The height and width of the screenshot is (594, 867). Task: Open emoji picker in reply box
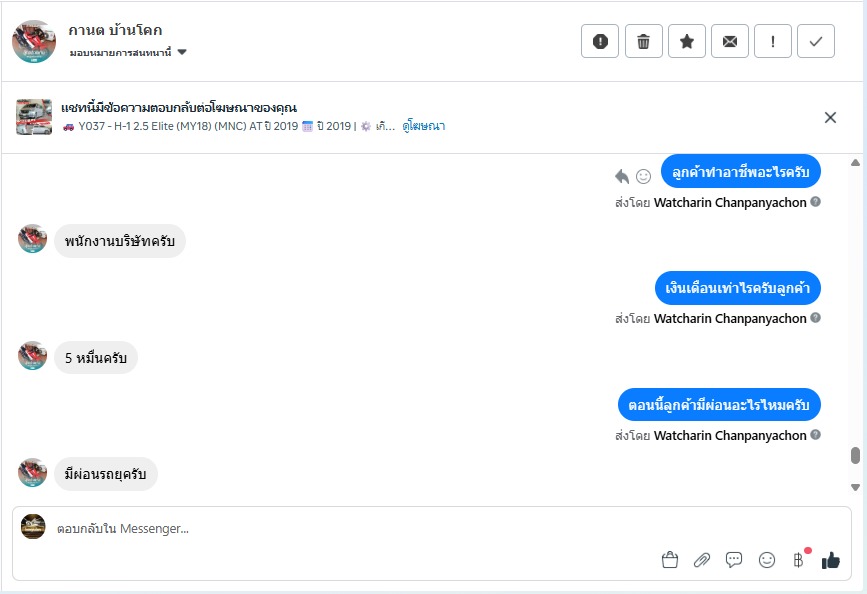click(x=767, y=560)
